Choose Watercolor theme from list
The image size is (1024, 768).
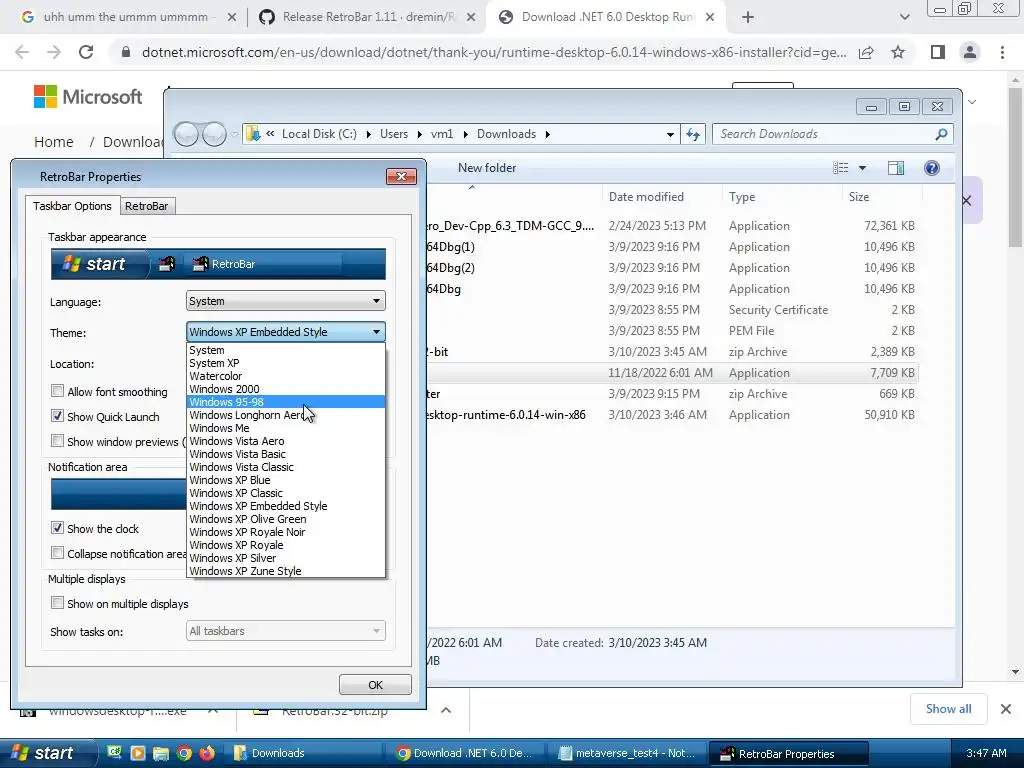285,376
